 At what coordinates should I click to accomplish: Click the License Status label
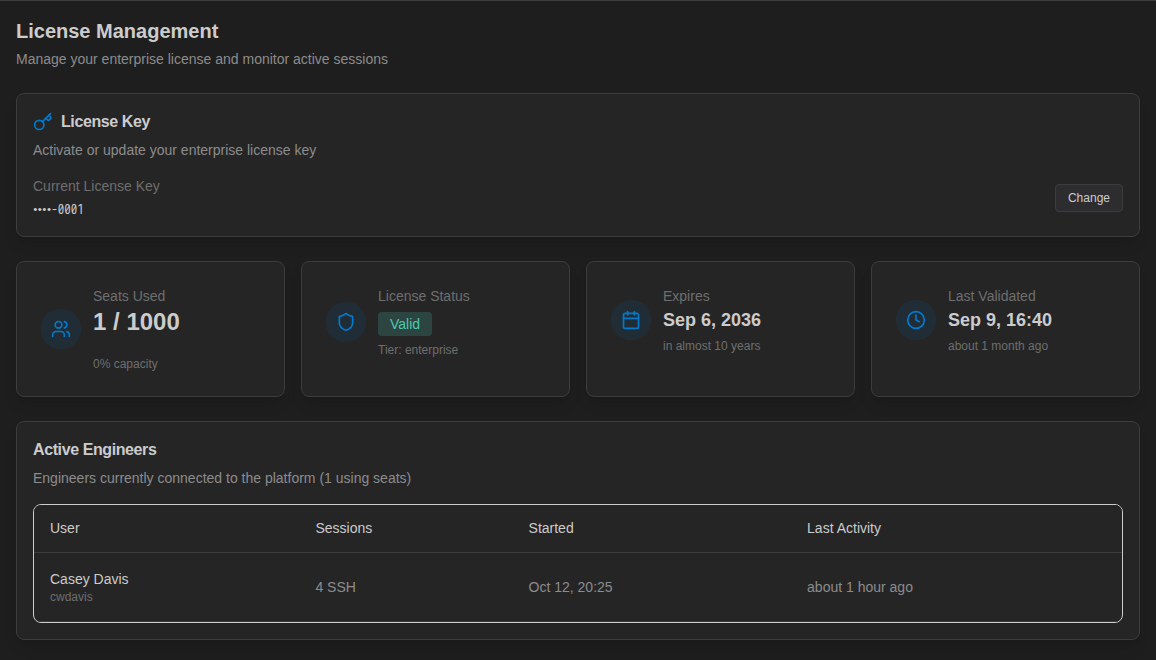point(424,296)
